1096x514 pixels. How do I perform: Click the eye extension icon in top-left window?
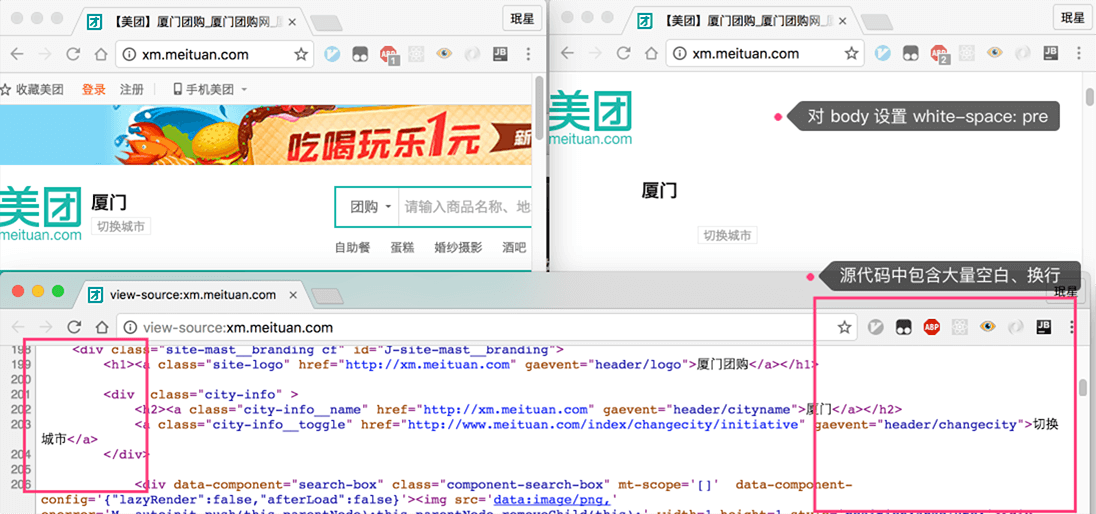click(x=444, y=54)
